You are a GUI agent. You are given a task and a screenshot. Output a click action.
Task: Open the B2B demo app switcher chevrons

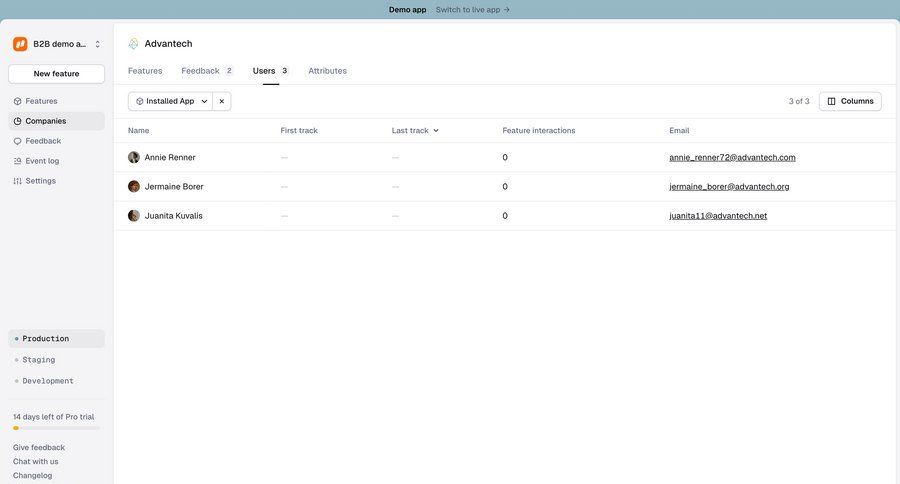coord(98,44)
